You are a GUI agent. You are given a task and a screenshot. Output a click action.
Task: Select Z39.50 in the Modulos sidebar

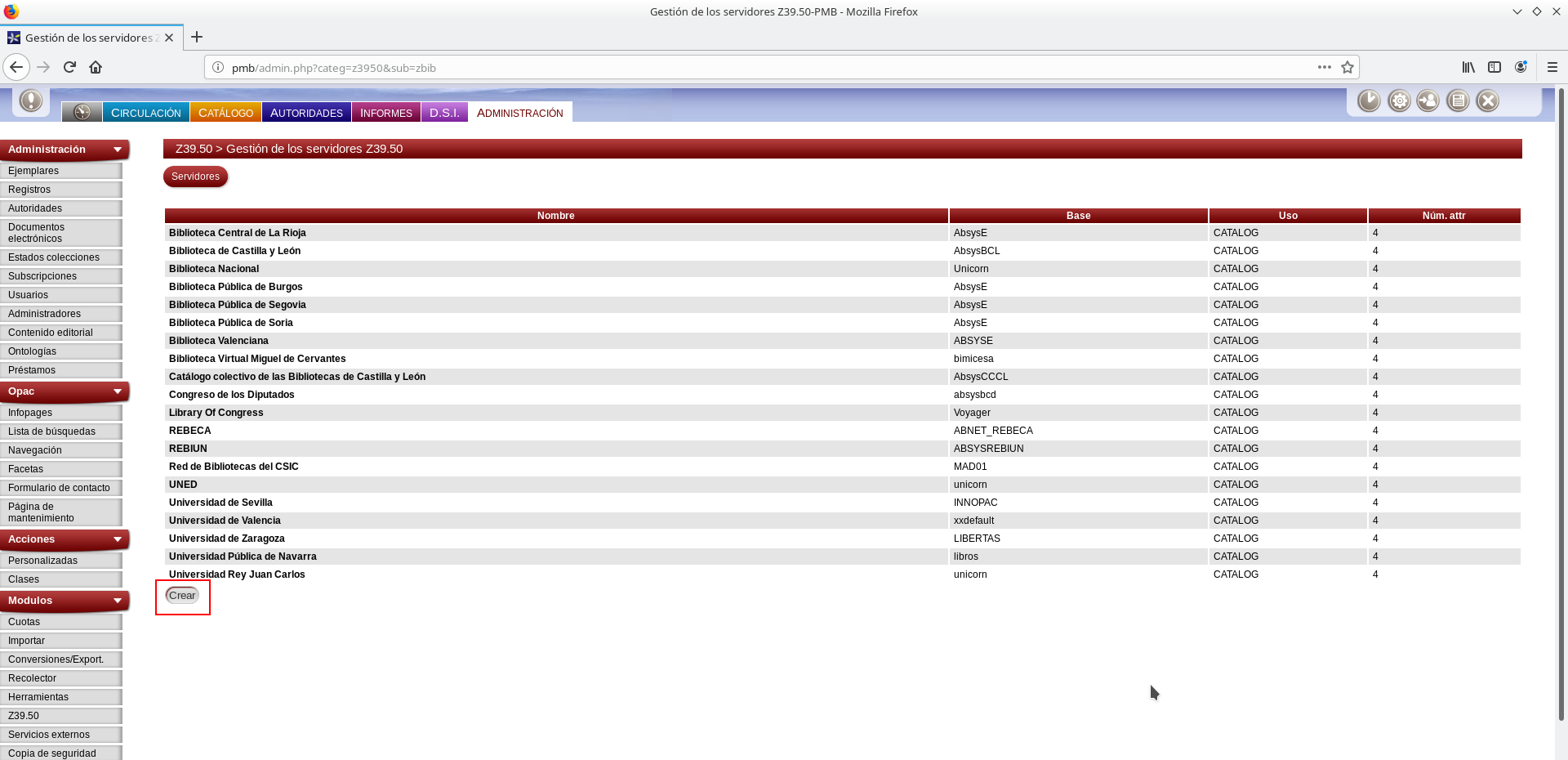24,716
